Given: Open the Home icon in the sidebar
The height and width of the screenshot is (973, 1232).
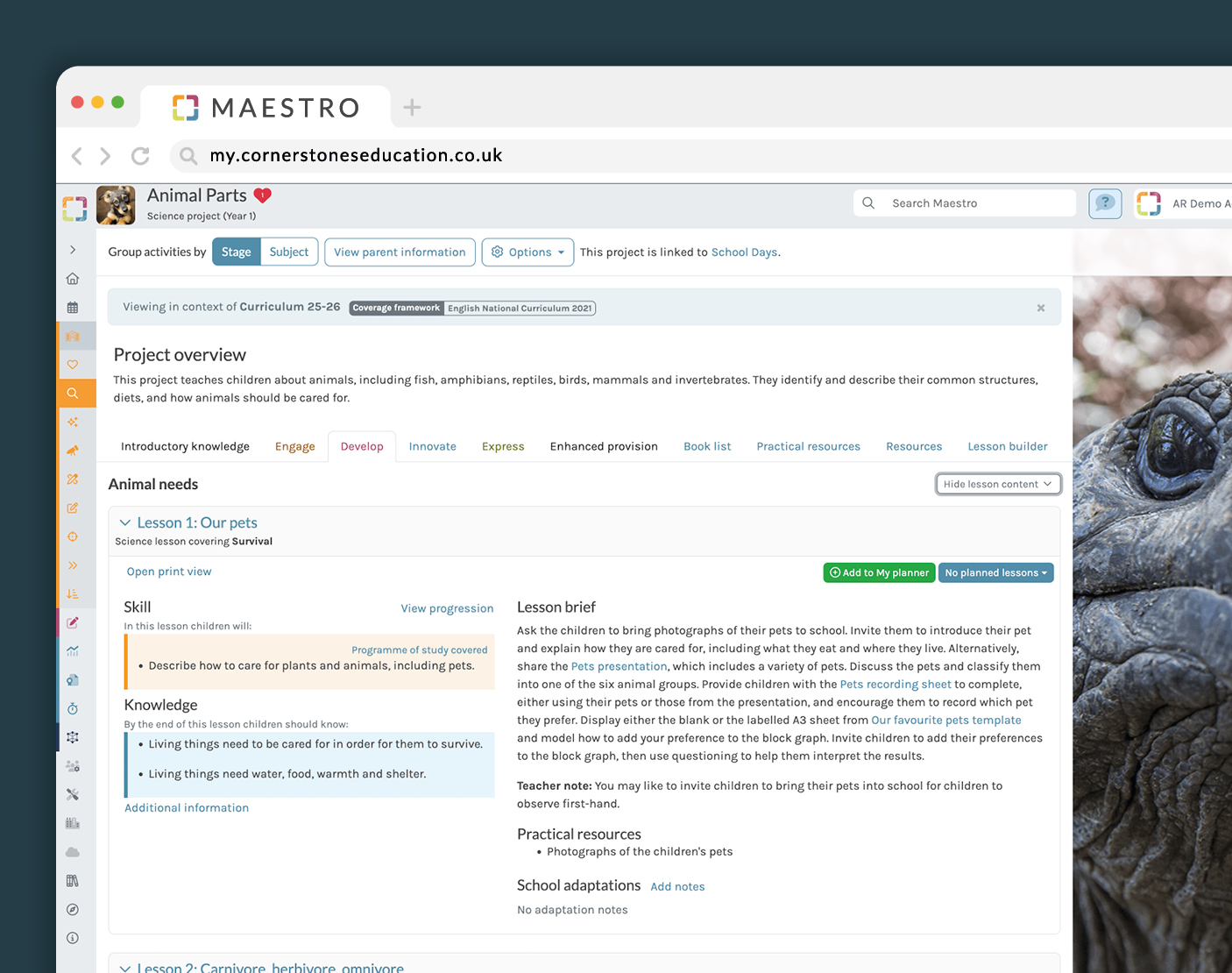Looking at the screenshot, I should coord(73,278).
